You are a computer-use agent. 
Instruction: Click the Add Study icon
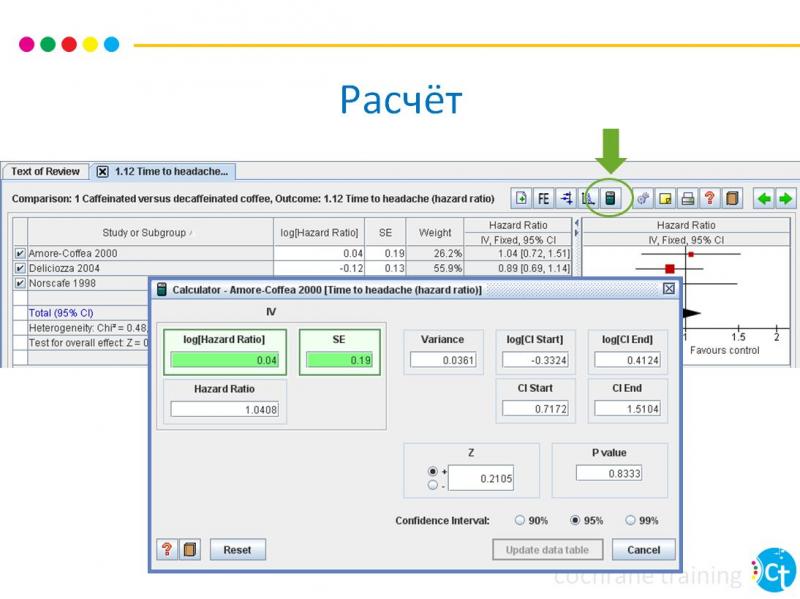click(x=521, y=198)
